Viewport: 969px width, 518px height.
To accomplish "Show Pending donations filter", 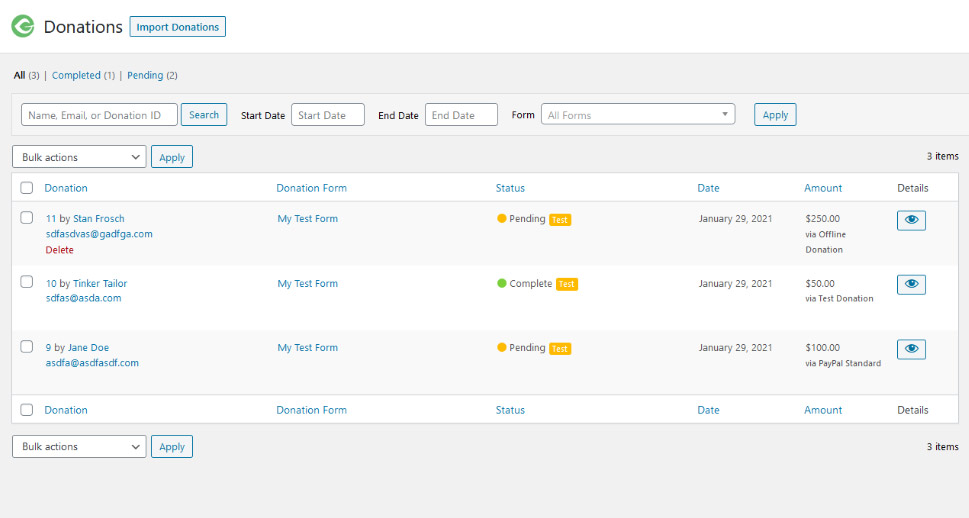I will coord(145,75).
